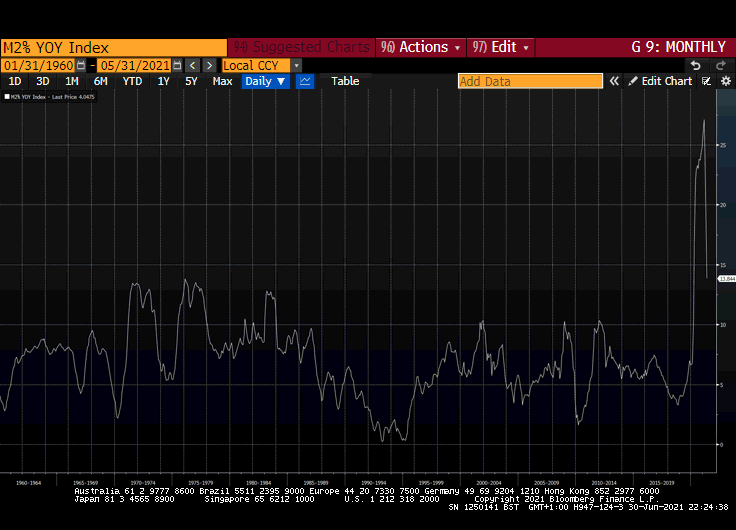Collapse panel with double chevron icon
The image size is (736, 530).
tap(614, 81)
